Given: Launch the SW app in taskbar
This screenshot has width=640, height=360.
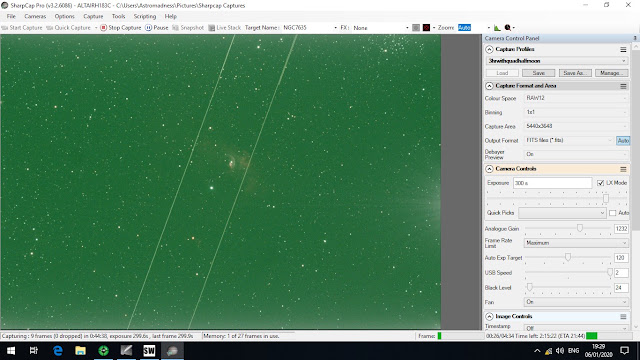Looking at the screenshot, I should tap(149, 351).
